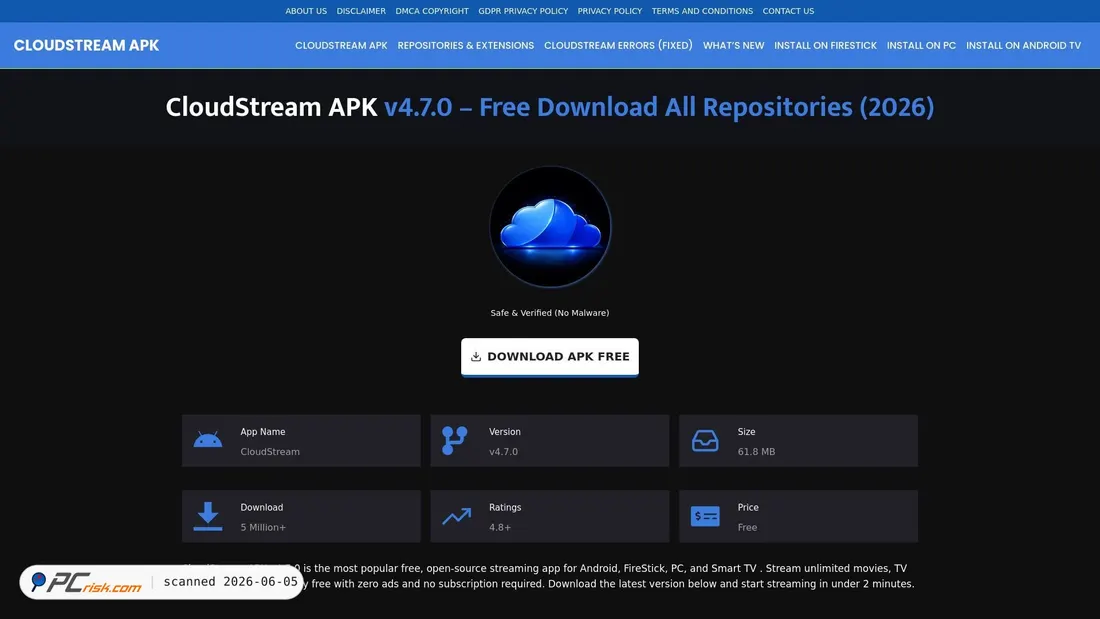The height and width of the screenshot is (619, 1100).
Task: Select Install on Firestick menu item
Action: click(x=826, y=46)
